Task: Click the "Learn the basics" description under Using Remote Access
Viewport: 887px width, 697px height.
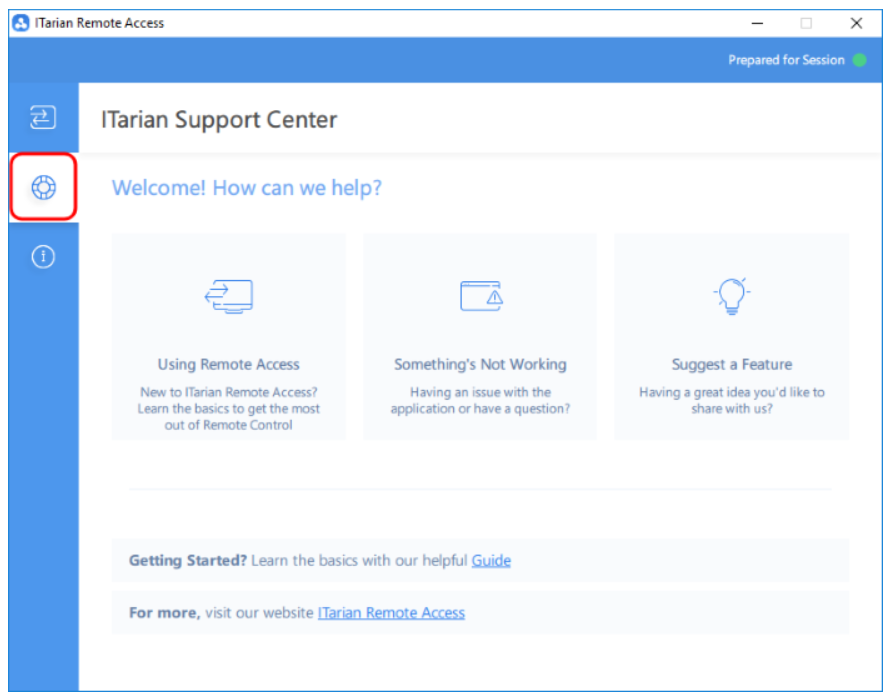Action: point(228,409)
